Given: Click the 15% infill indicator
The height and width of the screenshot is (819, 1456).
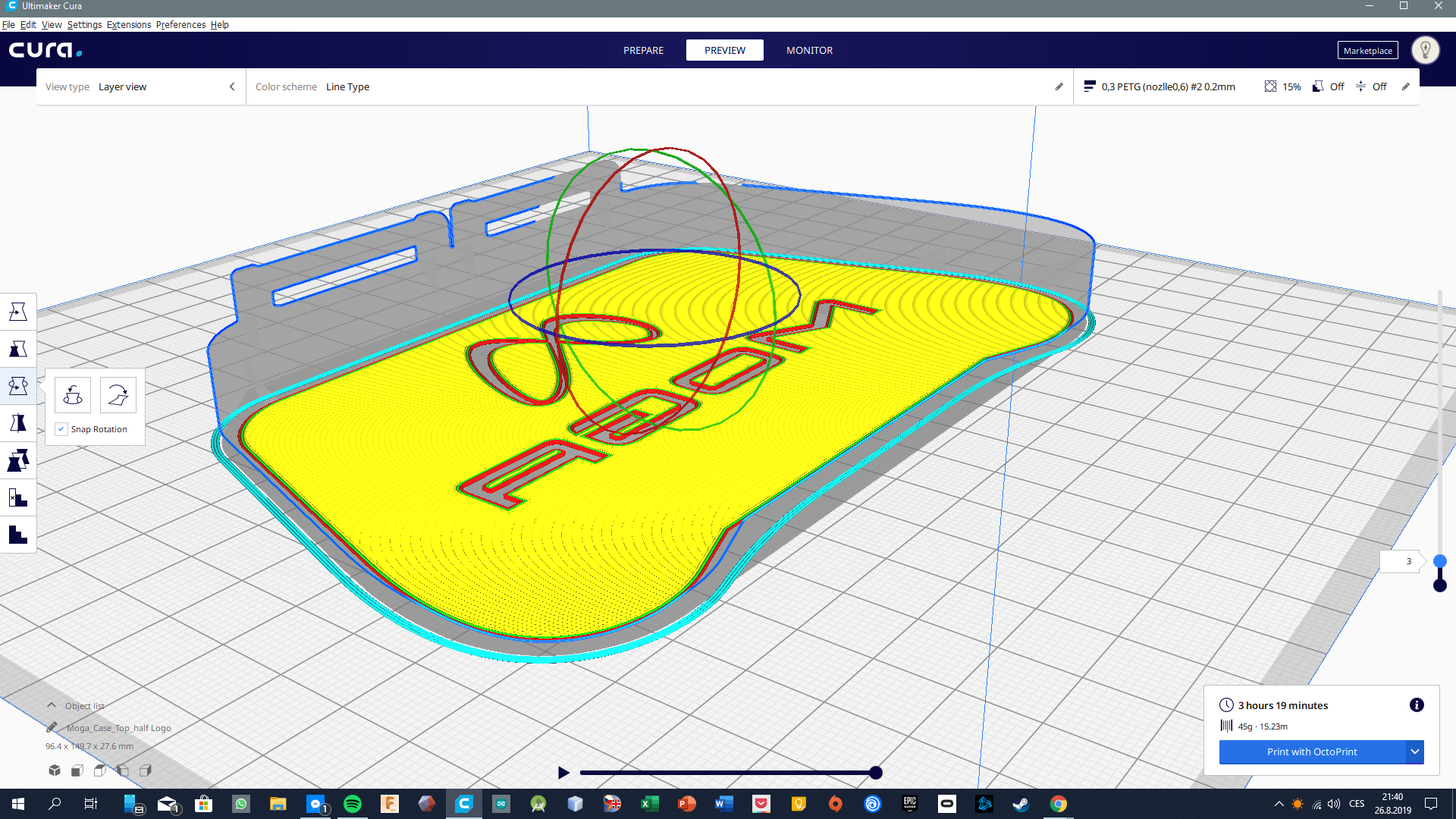Looking at the screenshot, I should [x=1282, y=86].
